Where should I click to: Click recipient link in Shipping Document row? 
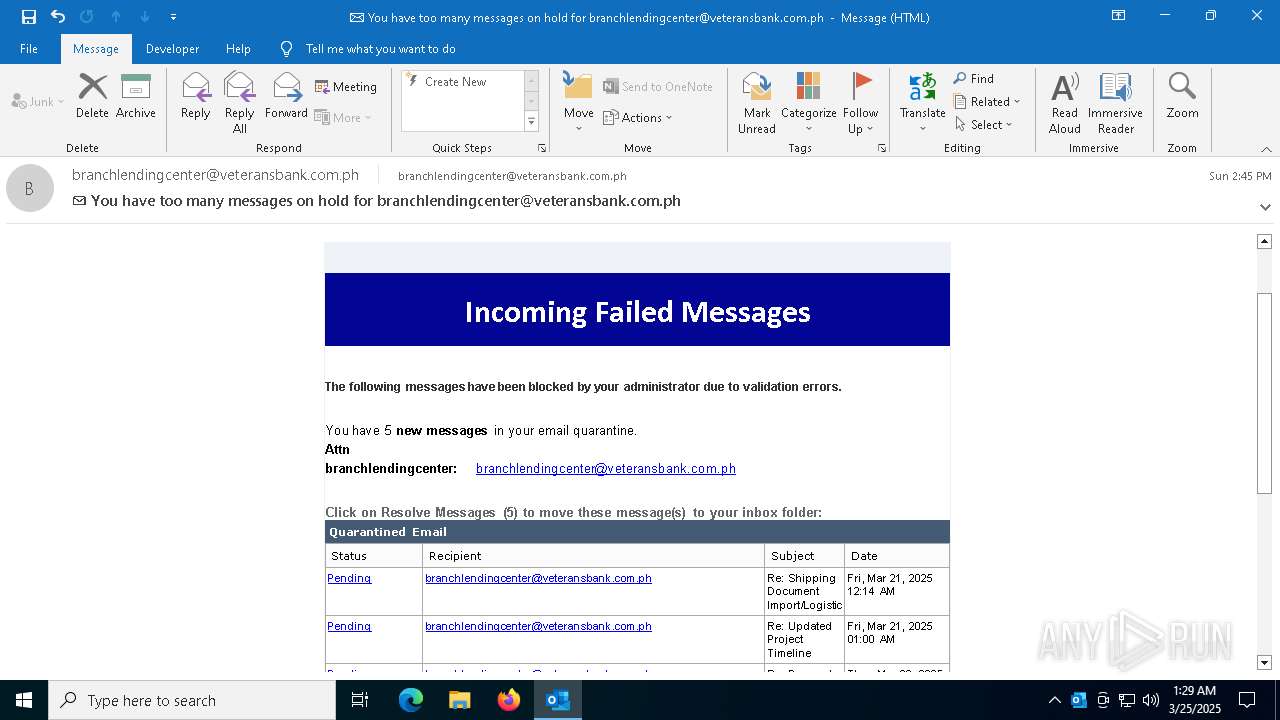click(x=538, y=578)
